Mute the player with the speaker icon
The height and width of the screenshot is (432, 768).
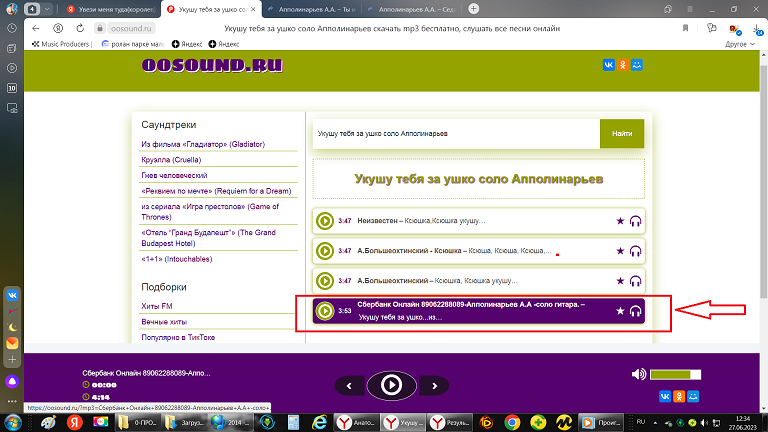(x=639, y=374)
